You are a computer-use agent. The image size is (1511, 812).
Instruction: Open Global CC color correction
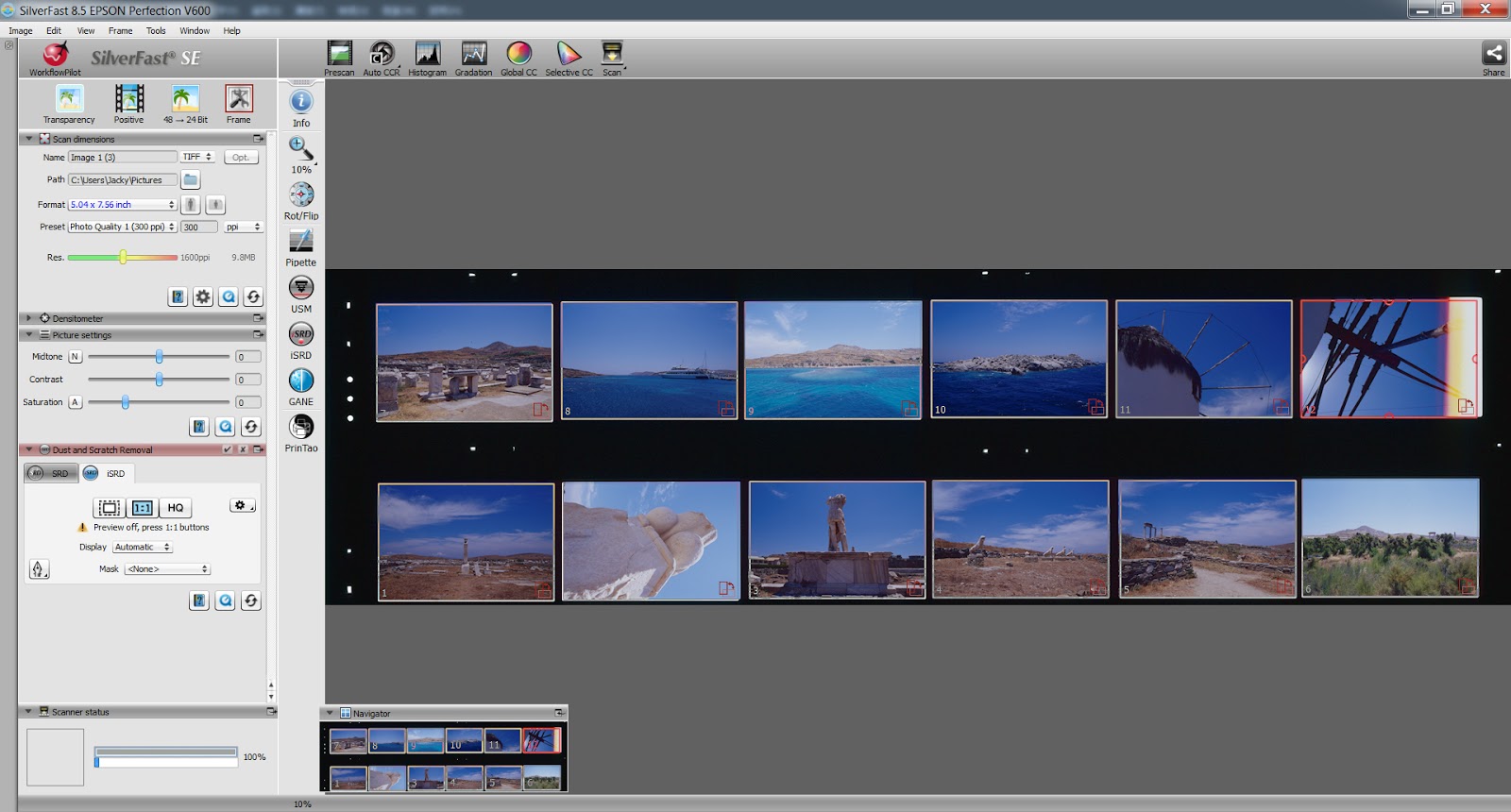(x=518, y=58)
